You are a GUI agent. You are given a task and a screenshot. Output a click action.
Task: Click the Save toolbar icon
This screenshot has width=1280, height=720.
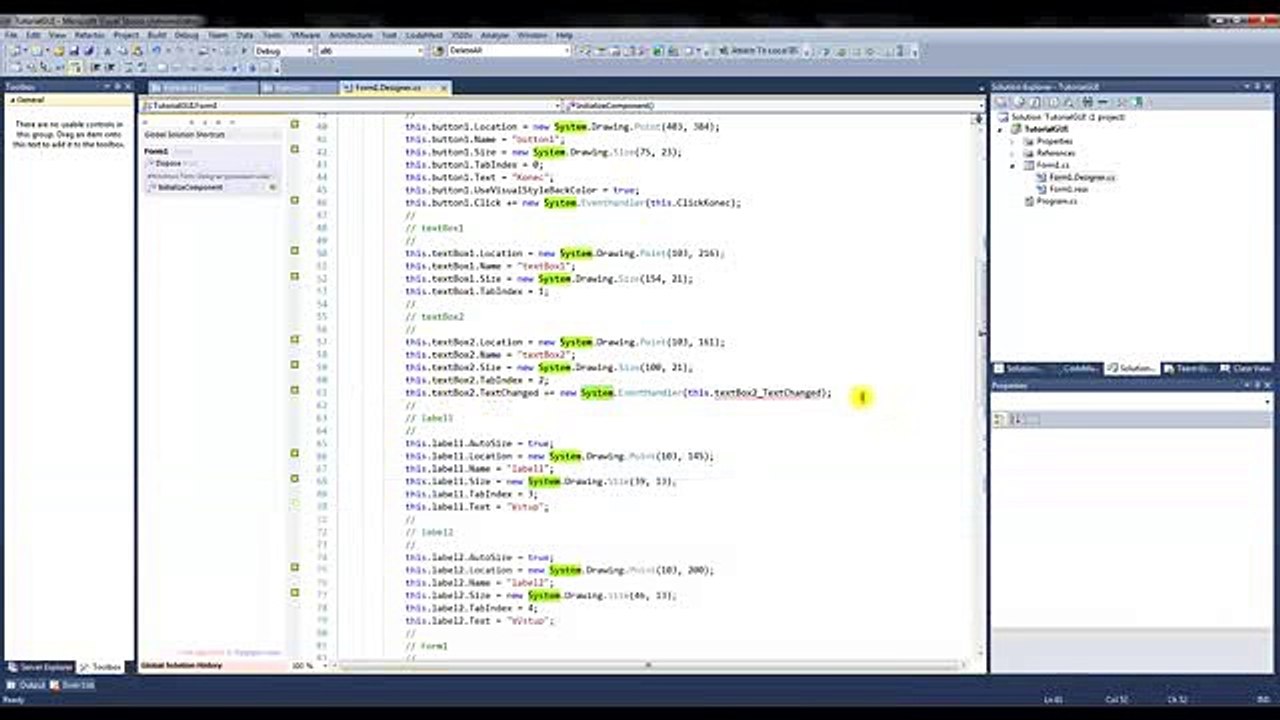coord(74,50)
